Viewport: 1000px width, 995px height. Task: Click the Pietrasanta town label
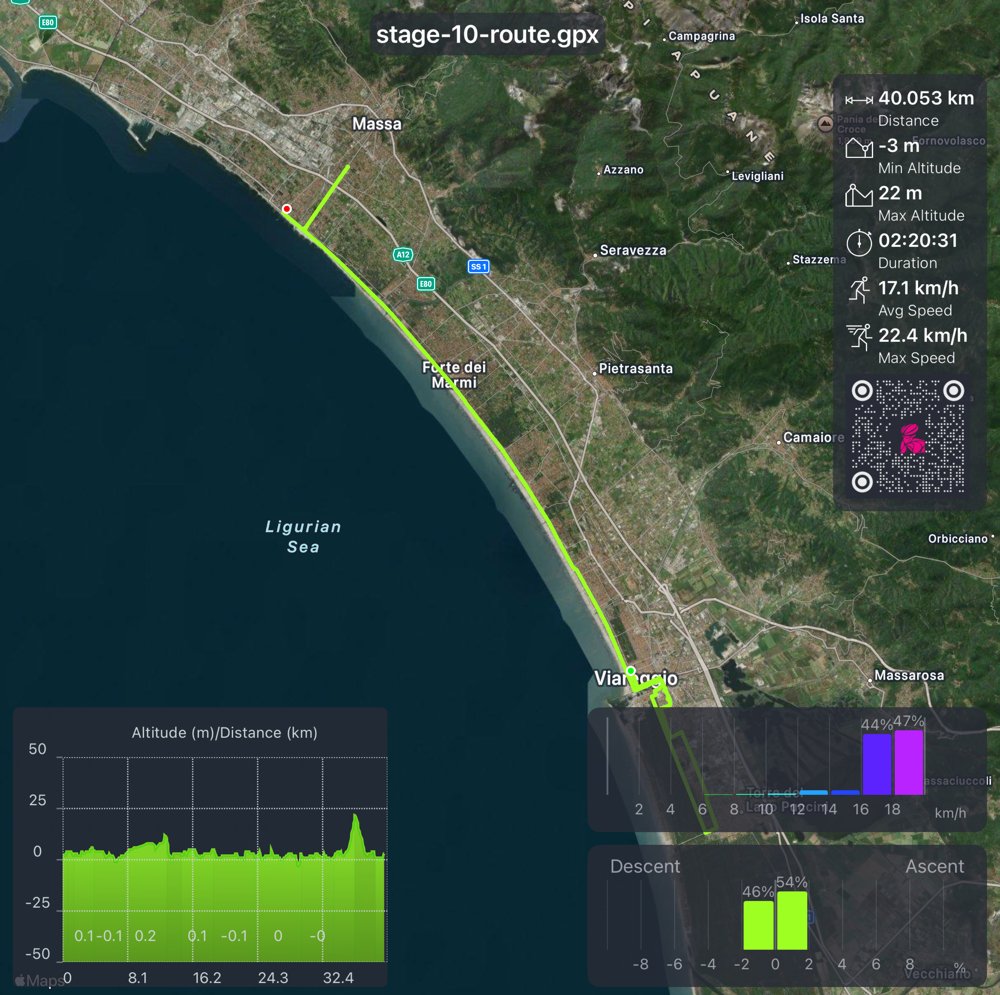point(635,368)
